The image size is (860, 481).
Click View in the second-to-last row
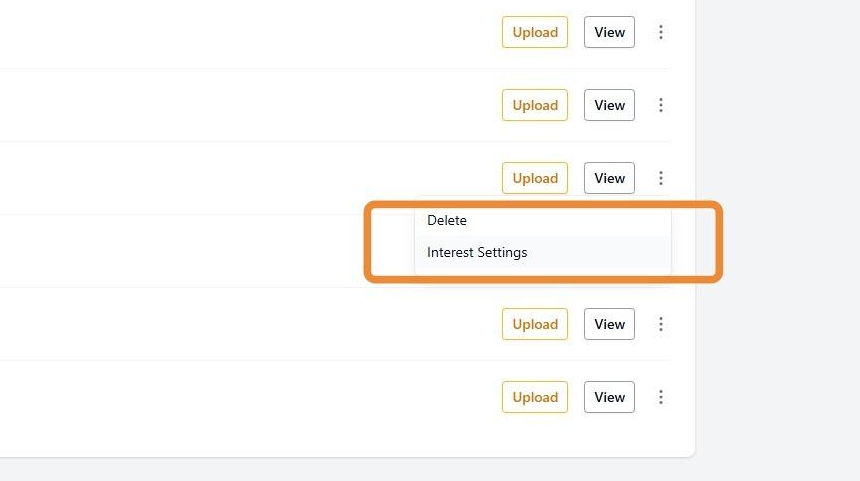(x=609, y=324)
